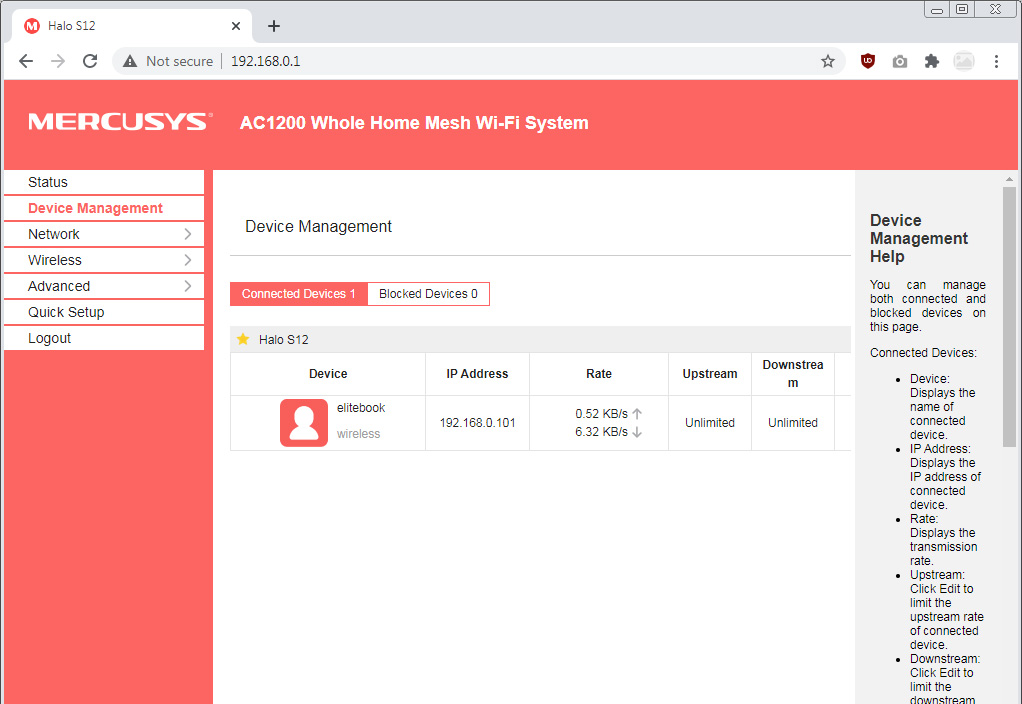
Task: Close the Halo S12 browser tab
Action: (x=236, y=26)
